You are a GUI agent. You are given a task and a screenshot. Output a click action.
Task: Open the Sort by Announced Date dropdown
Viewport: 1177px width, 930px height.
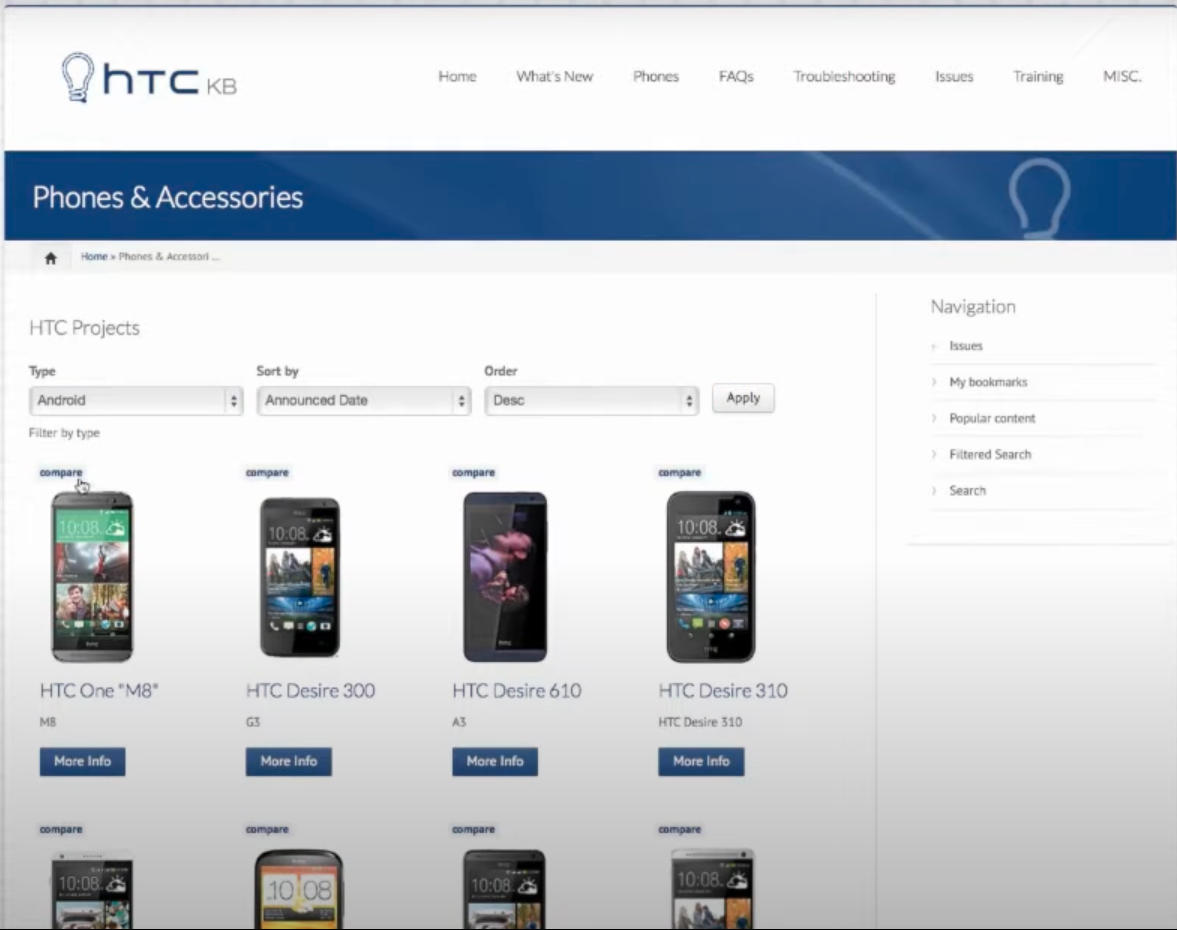click(x=363, y=400)
